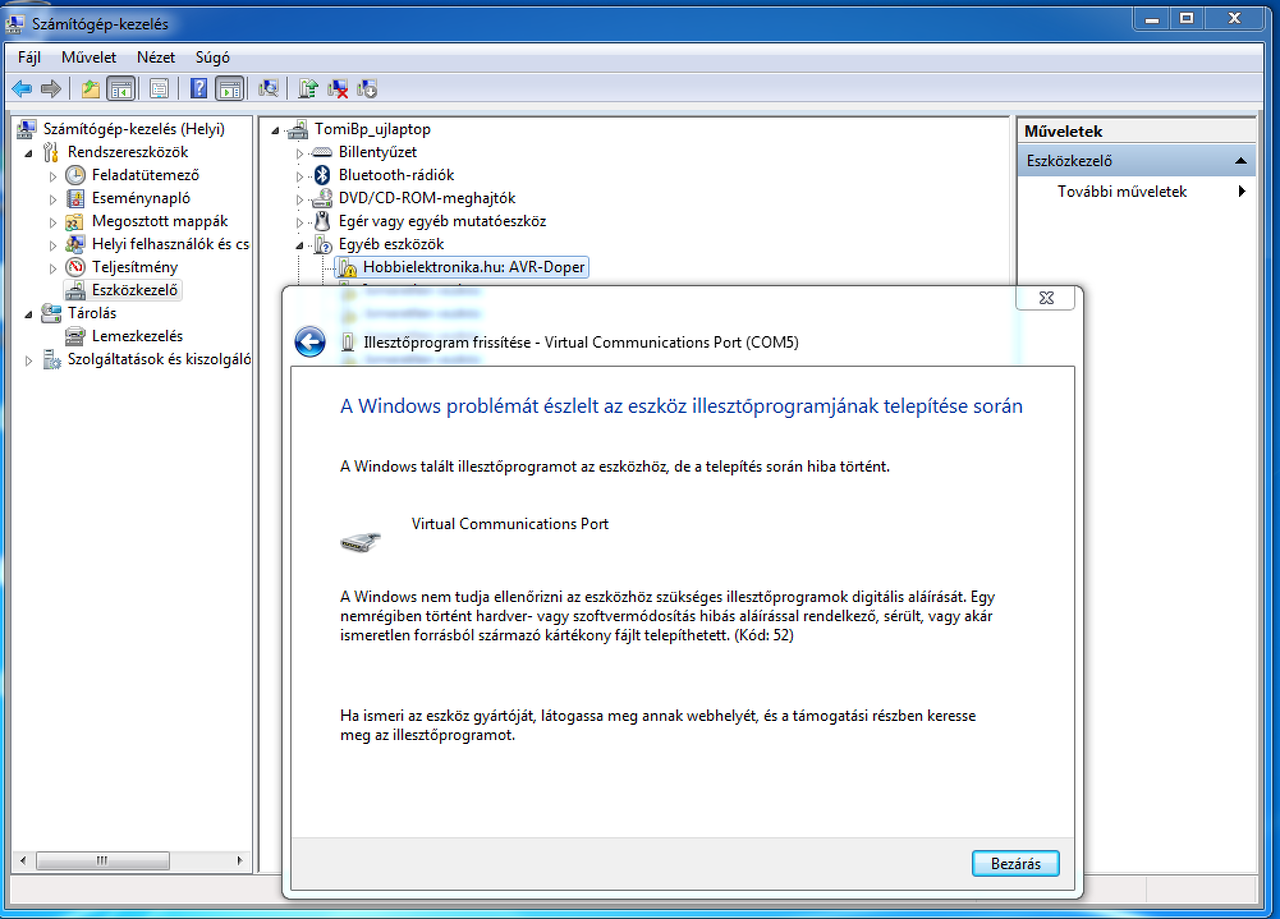Image resolution: width=1280 pixels, height=919 pixels.
Task: Click the Bezárás button
Action: [1015, 864]
